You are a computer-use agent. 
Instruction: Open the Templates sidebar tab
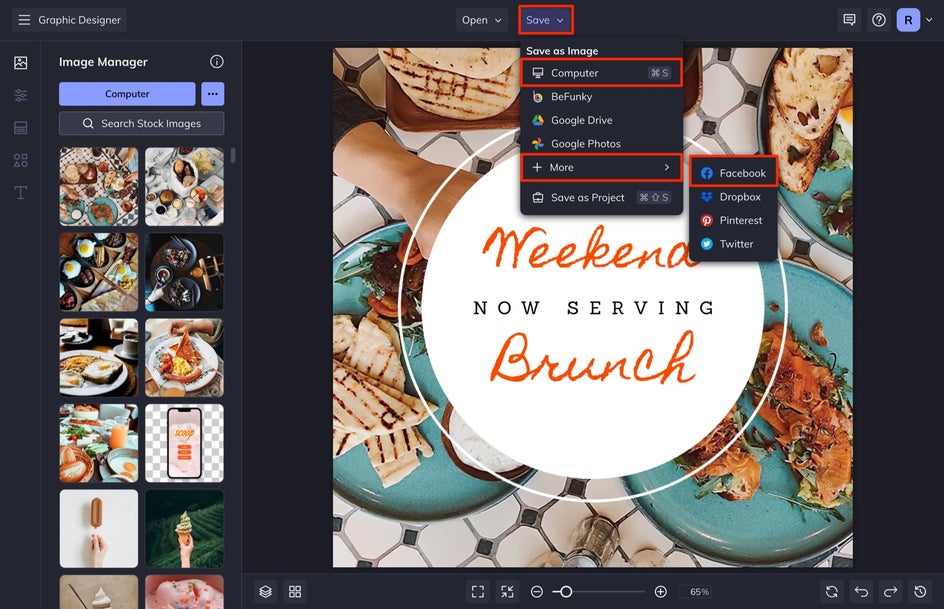(20, 128)
